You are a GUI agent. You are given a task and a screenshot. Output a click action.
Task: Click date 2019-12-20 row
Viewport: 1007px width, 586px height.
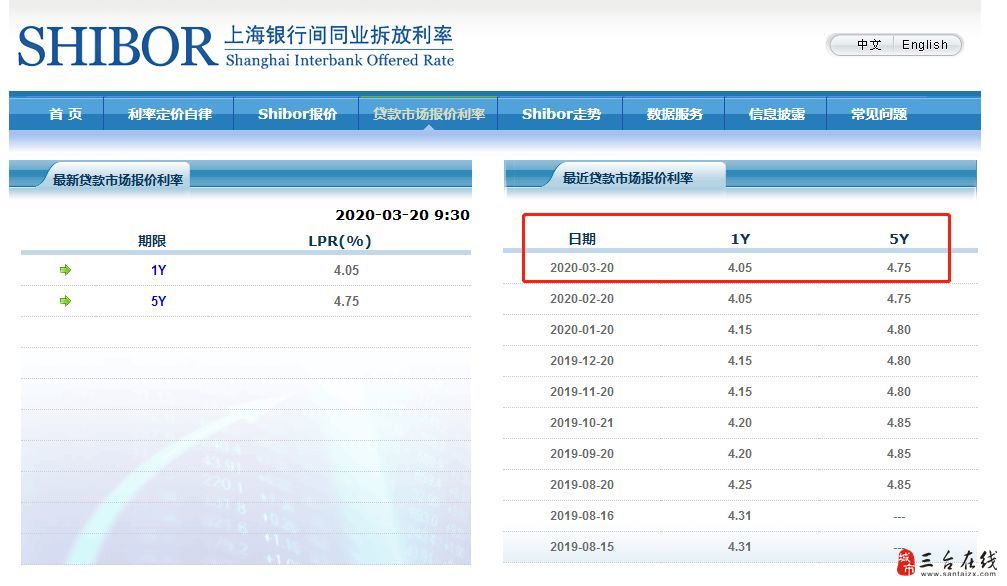click(x=582, y=361)
